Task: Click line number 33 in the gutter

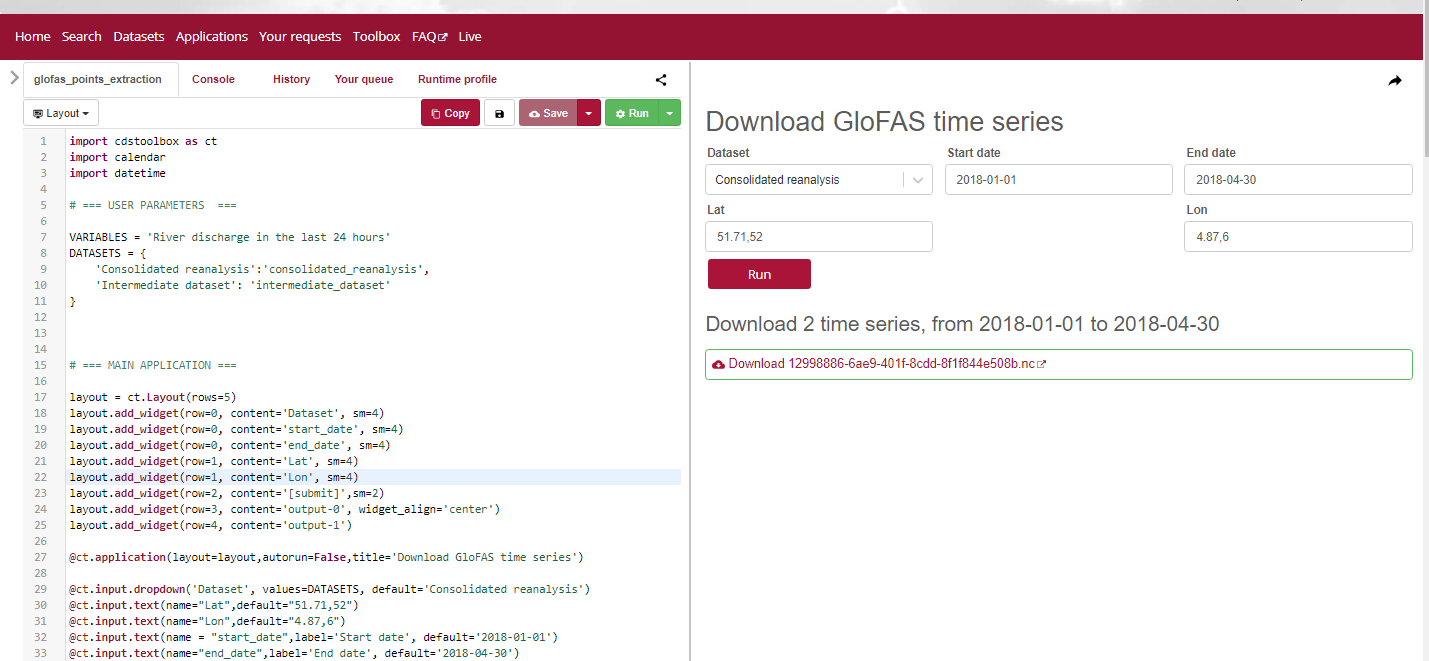Action: tap(41, 653)
